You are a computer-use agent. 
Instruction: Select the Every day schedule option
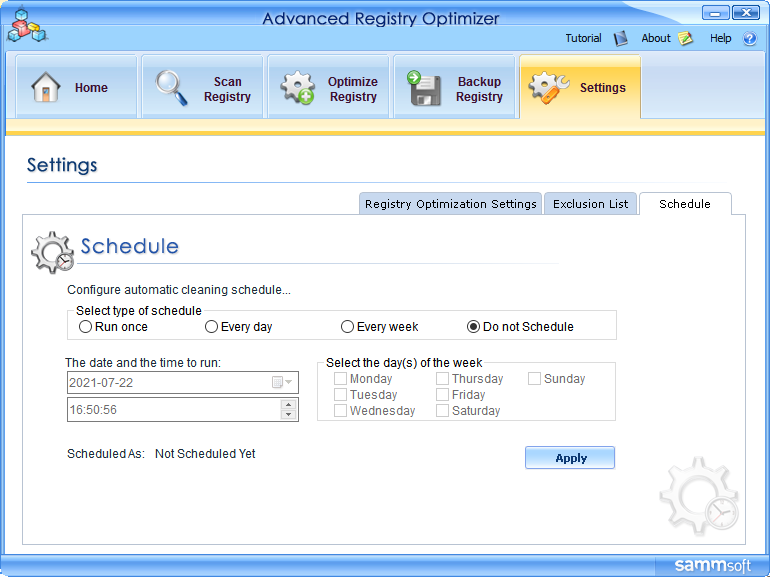[x=211, y=327]
